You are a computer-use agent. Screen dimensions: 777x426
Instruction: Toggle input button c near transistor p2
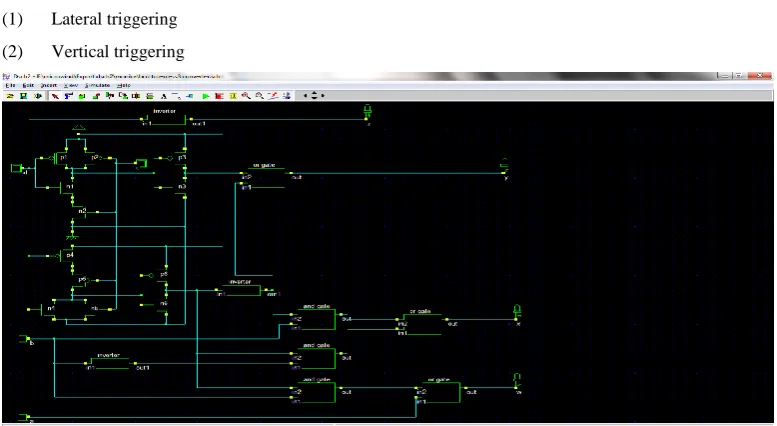pos(141,163)
